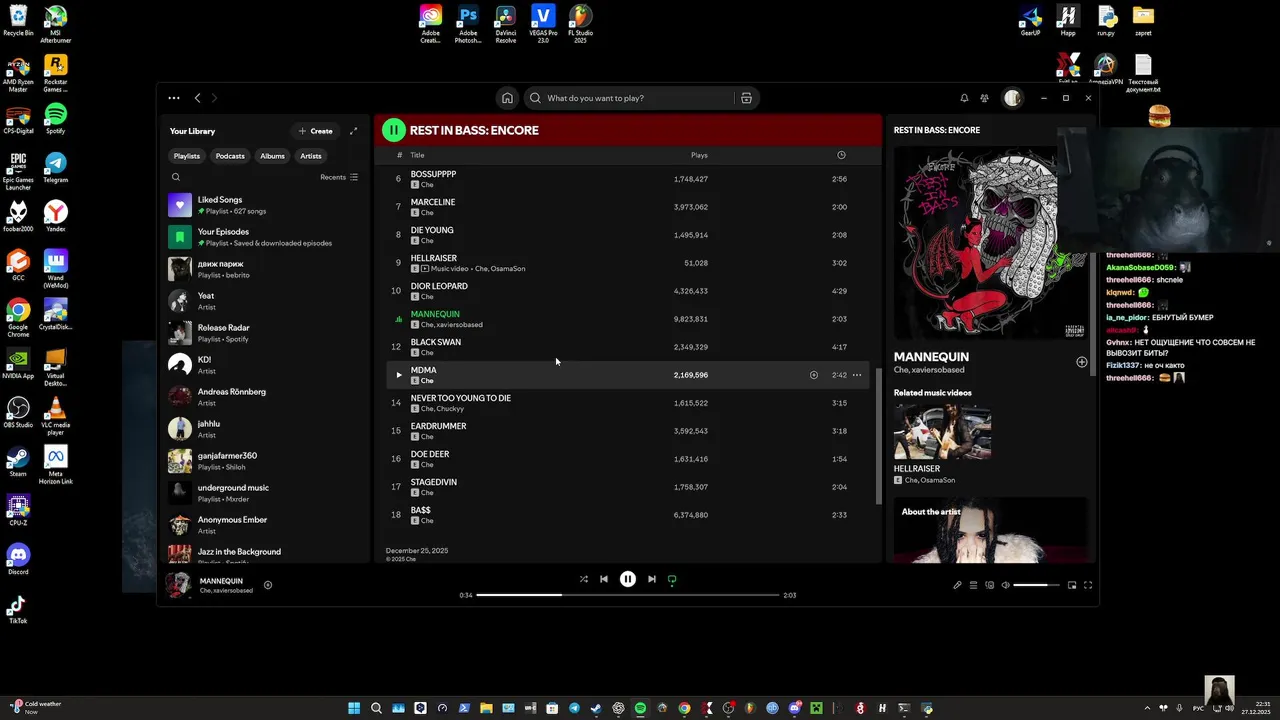Click the Spotify icon in the taskbar
Viewport: 1280px width, 720px height.
point(640,708)
